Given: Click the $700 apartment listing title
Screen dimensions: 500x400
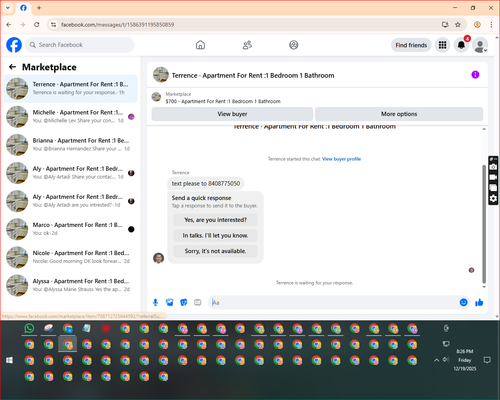Looking at the screenshot, I should tap(223, 101).
